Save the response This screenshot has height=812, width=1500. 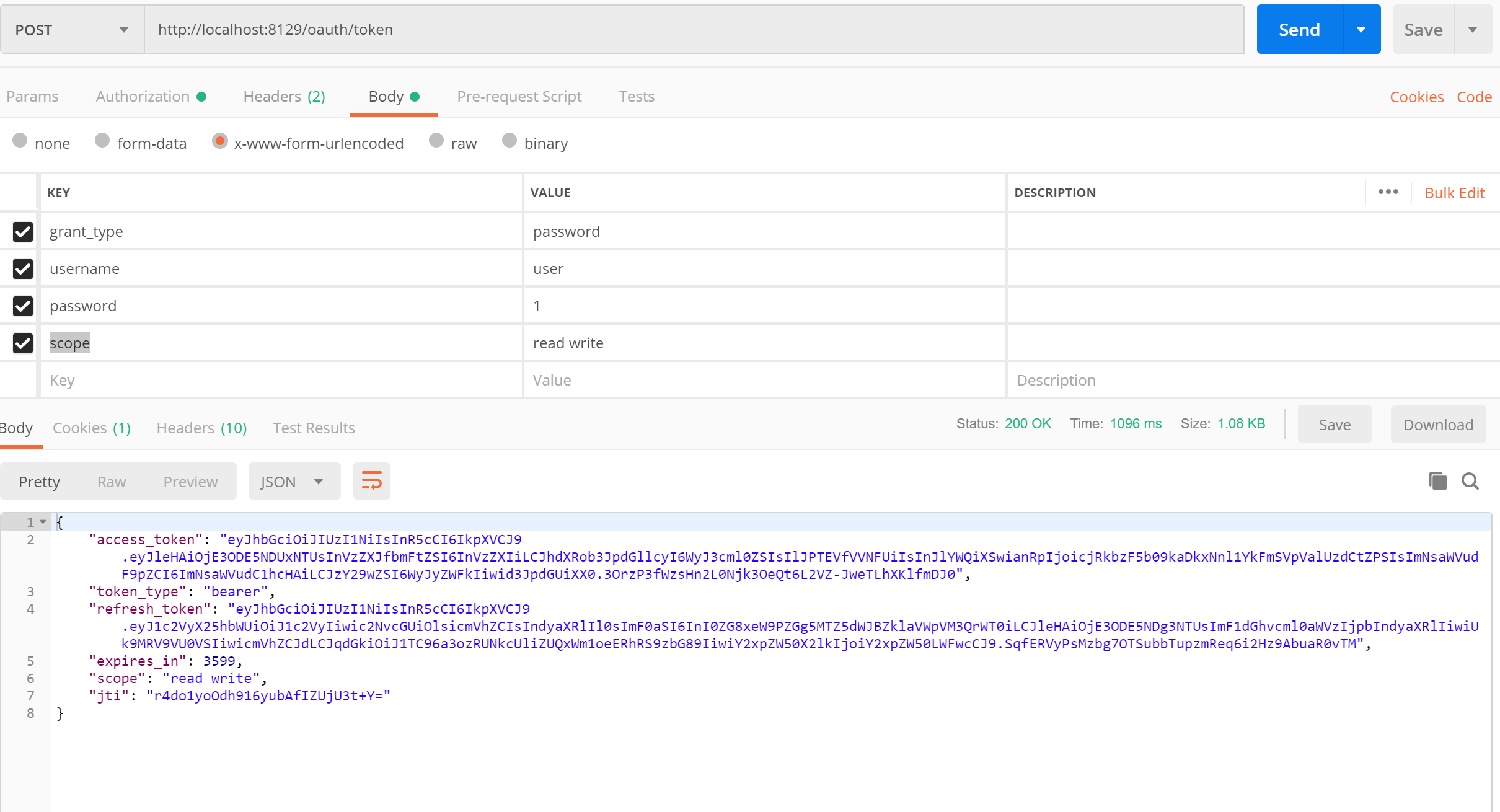pyautogui.click(x=1335, y=425)
